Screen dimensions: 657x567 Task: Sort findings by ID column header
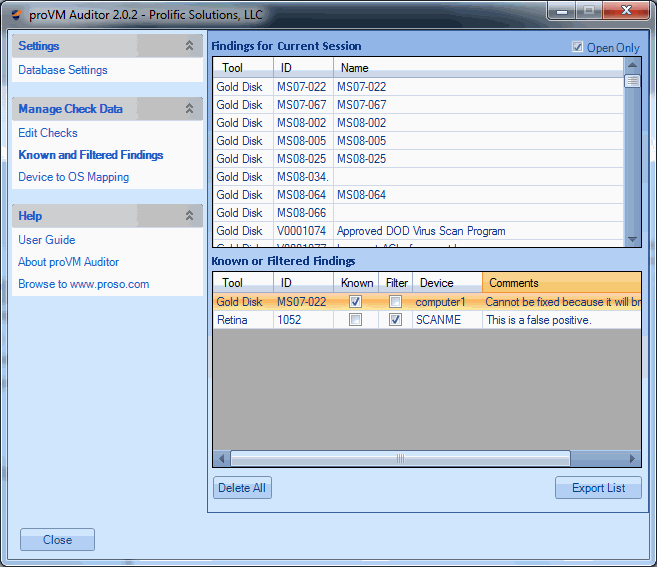click(303, 68)
